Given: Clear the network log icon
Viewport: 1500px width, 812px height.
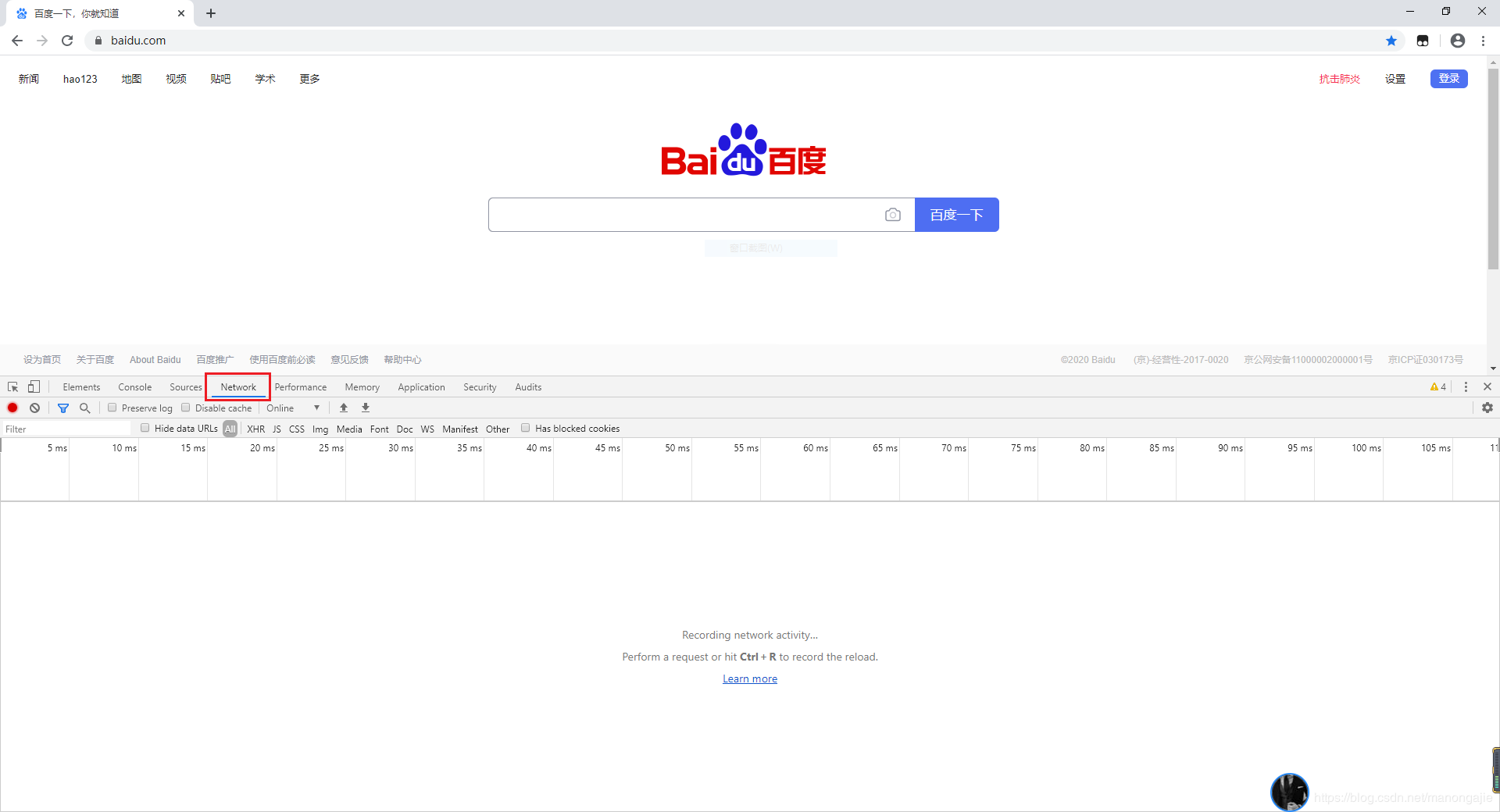Looking at the screenshot, I should coord(35,408).
